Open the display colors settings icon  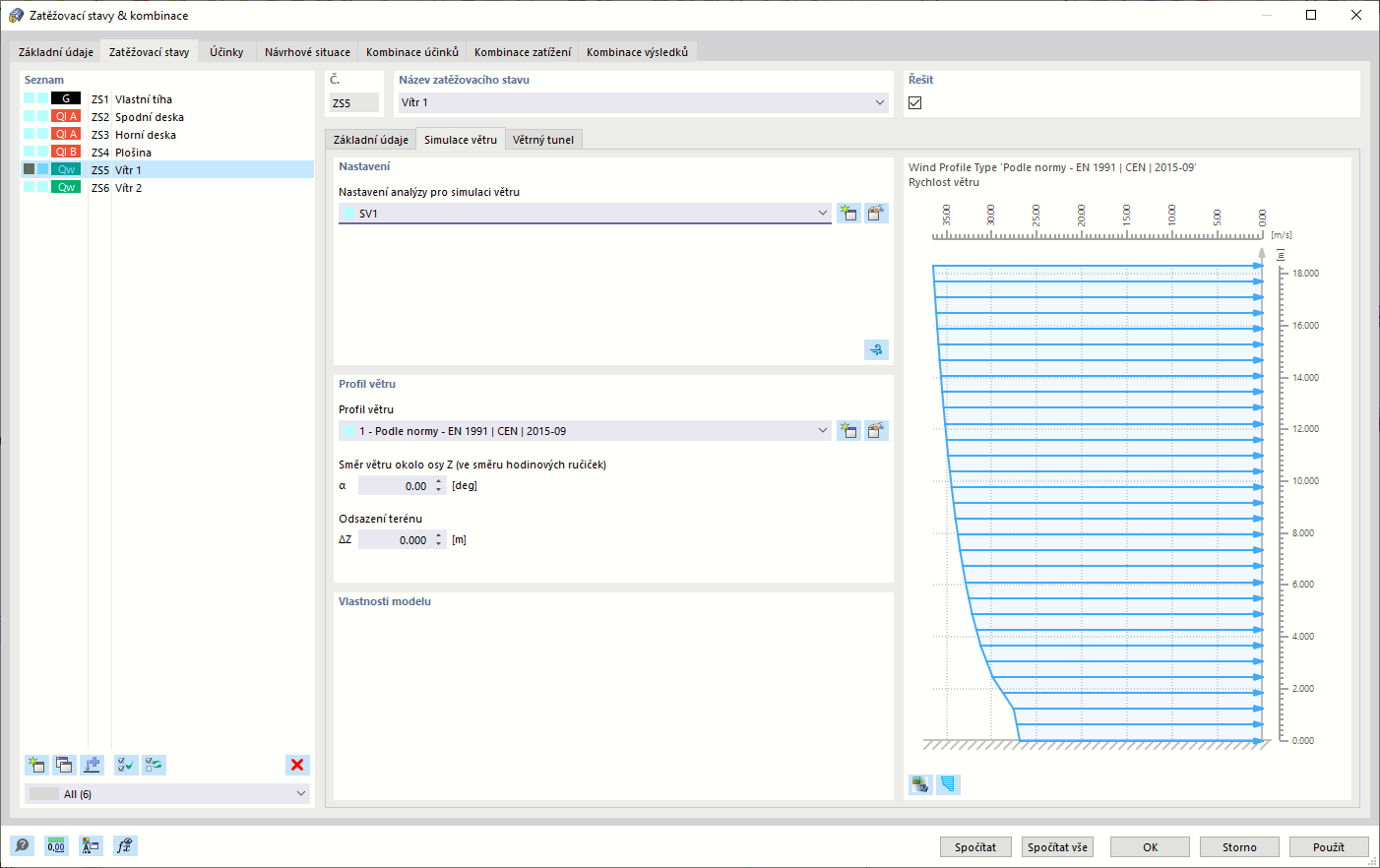coord(91,845)
